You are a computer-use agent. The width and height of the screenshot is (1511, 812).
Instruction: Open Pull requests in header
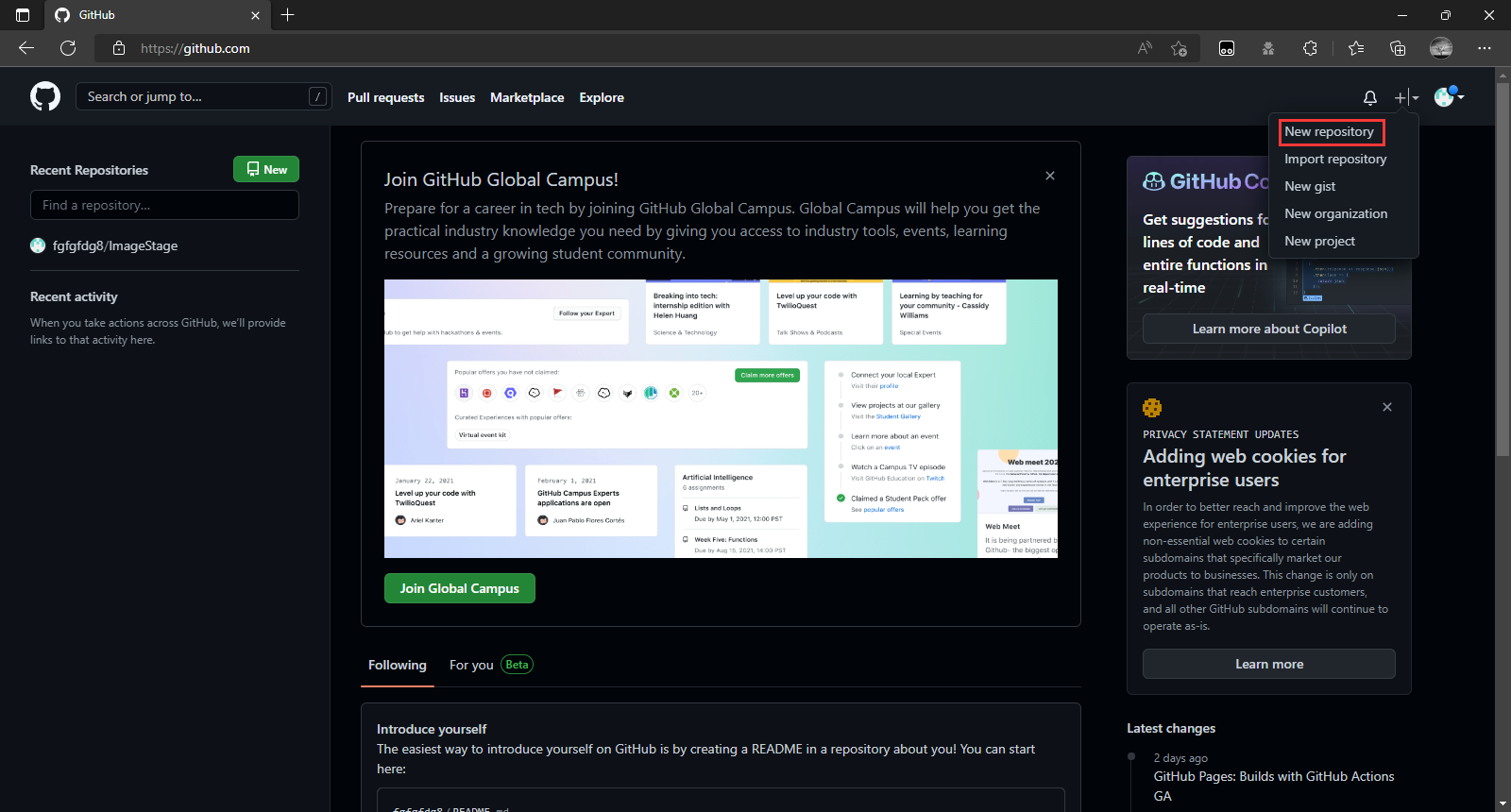[385, 97]
